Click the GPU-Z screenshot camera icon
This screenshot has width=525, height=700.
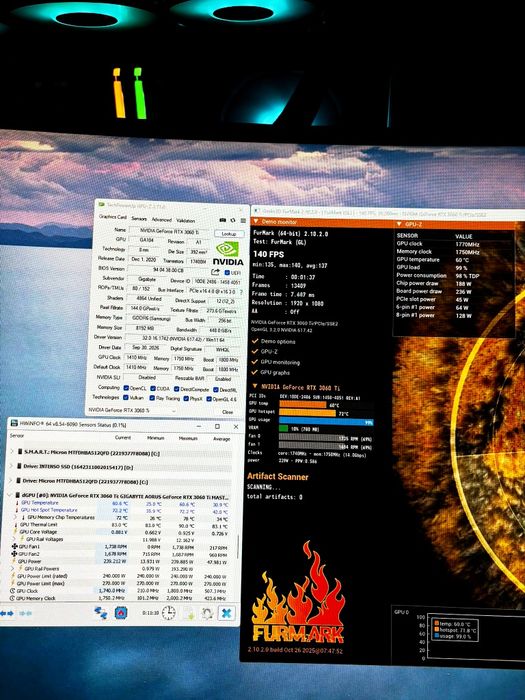(223, 220)
